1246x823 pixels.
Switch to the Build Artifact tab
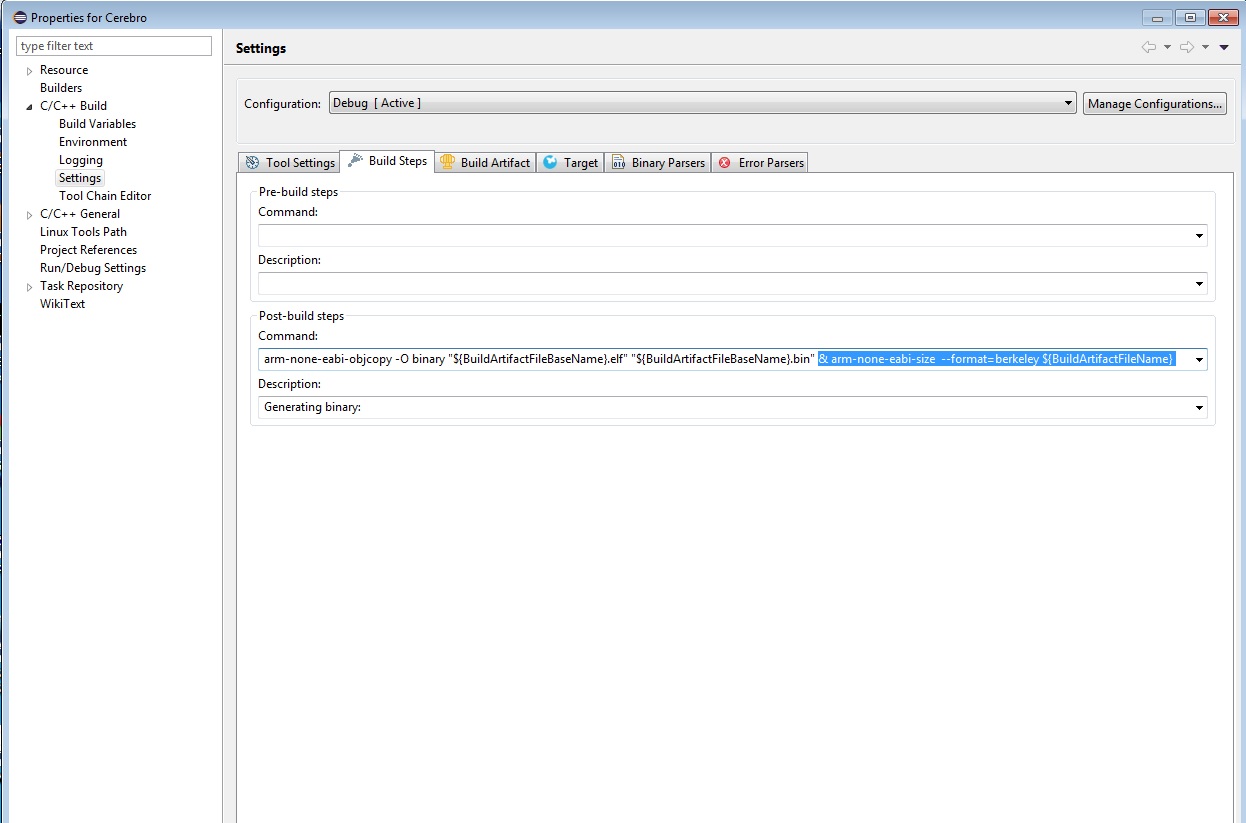[x=485, y=163]
